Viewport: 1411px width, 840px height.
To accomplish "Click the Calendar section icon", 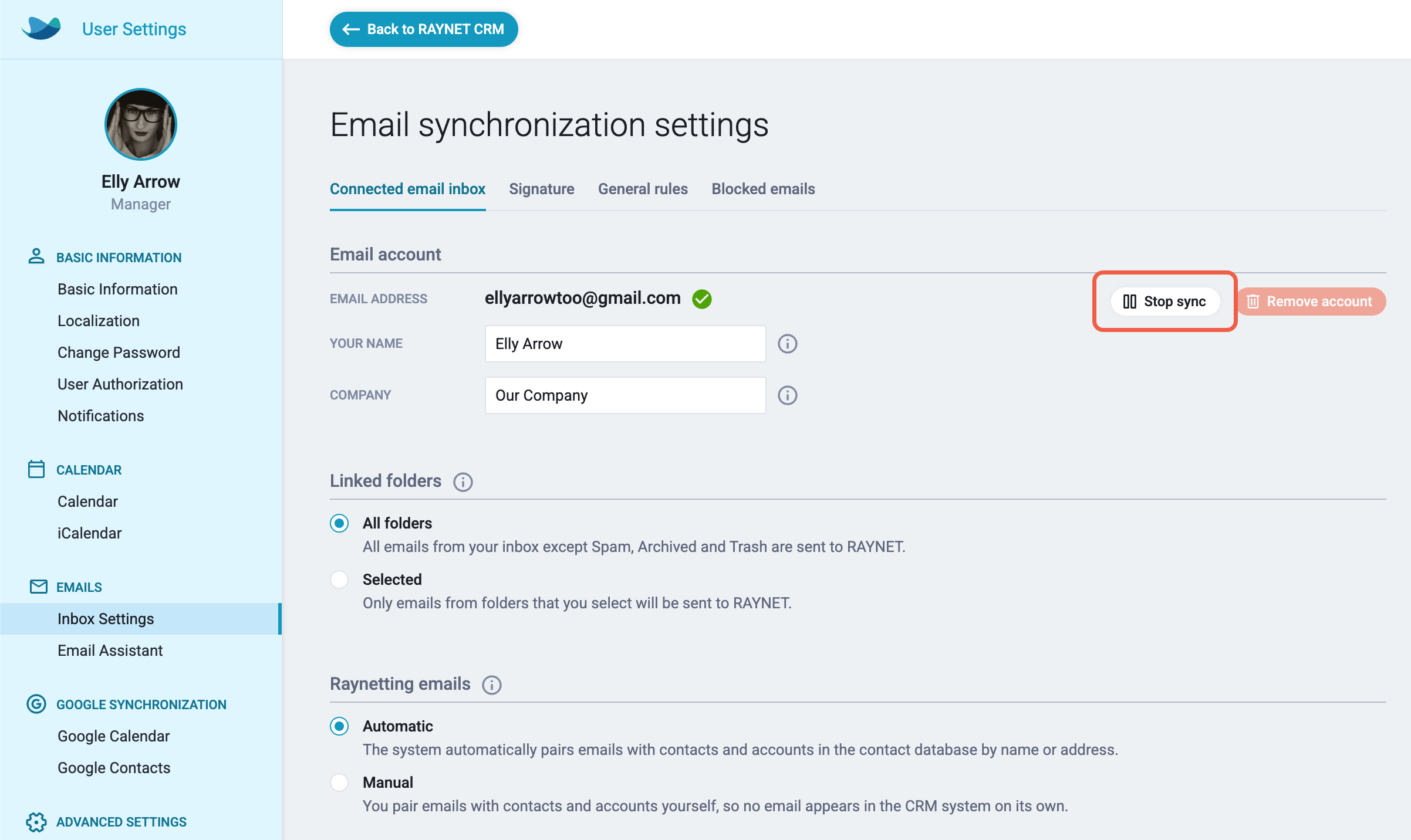I will tap(36, 469).
